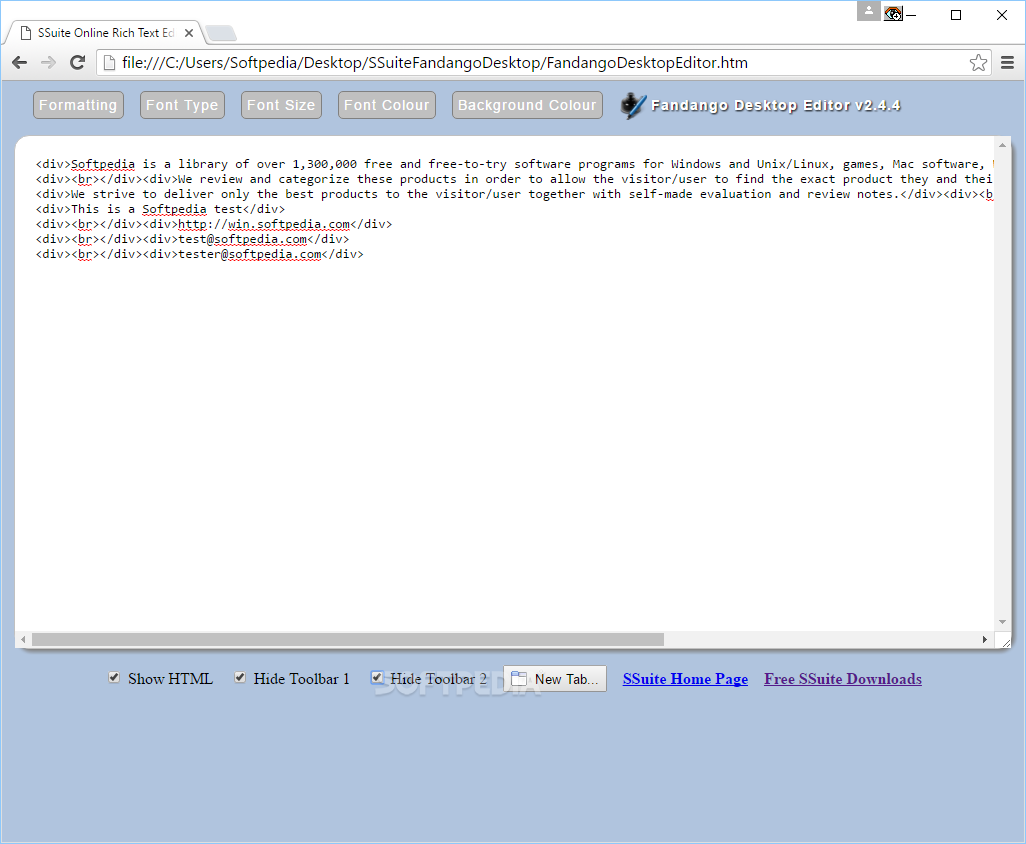Screen dimensions: 1026x844
Task: Click the editor scroll right arrow
Action: point(985,639)
